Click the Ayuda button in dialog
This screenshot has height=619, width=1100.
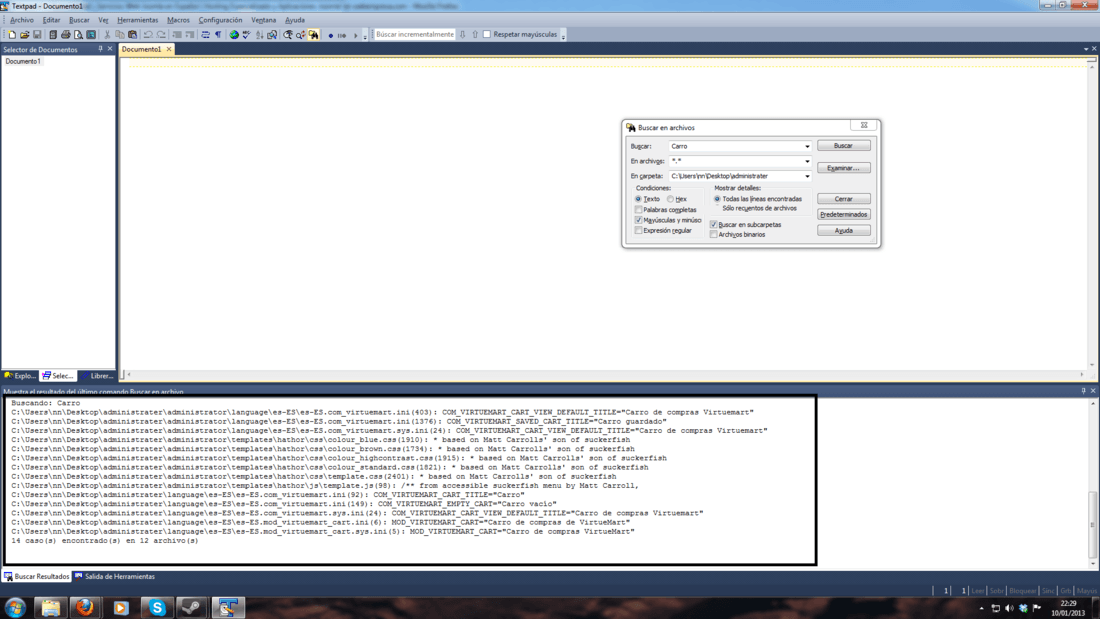point(843,231)
